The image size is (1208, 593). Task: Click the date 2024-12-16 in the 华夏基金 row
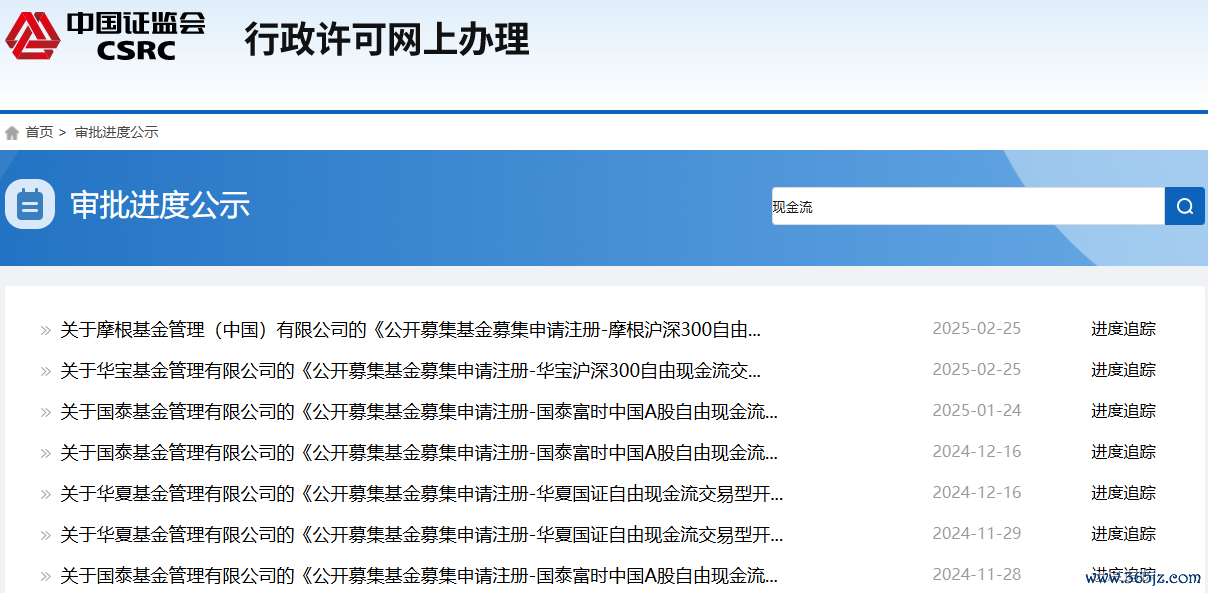(977, 493)
